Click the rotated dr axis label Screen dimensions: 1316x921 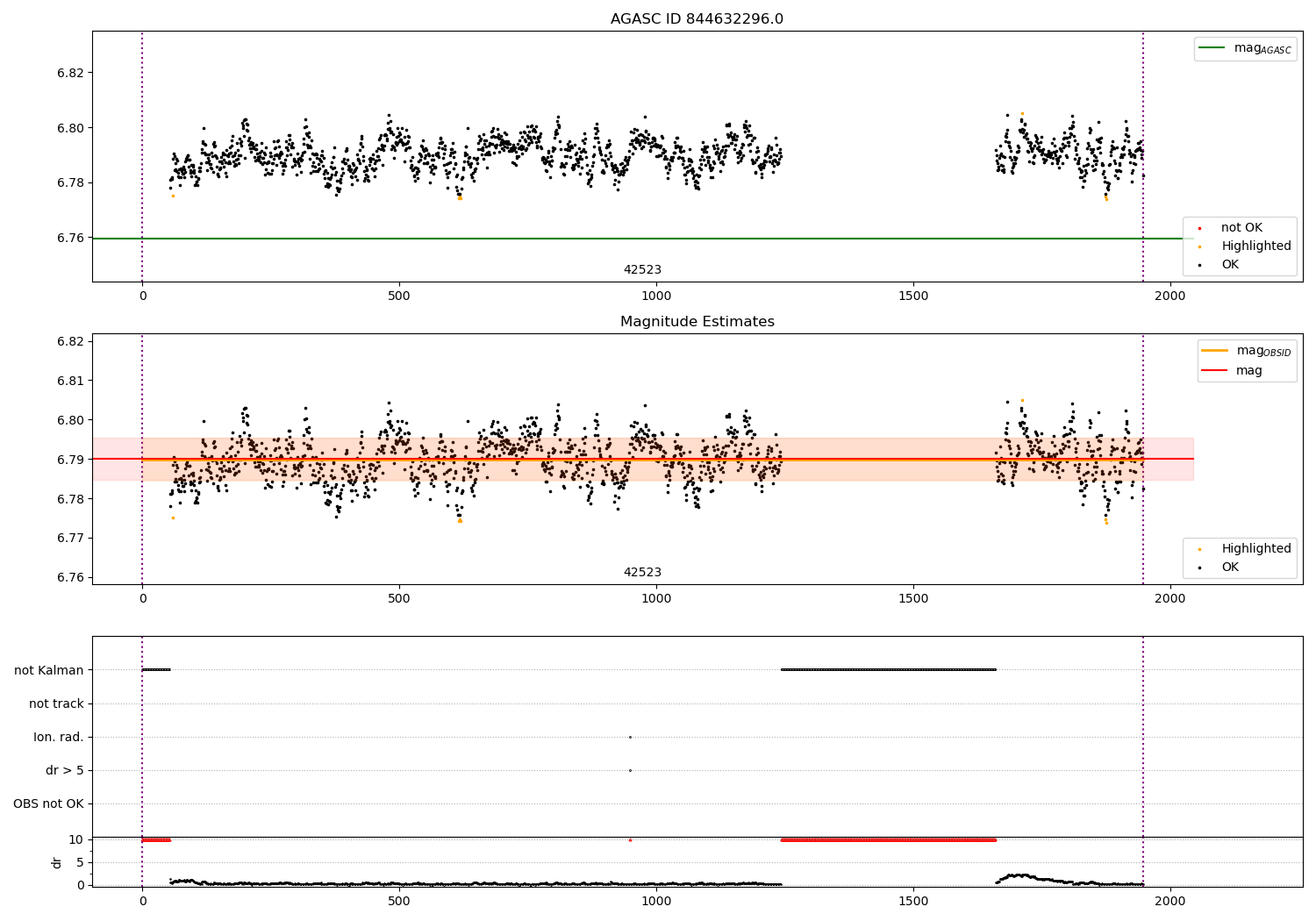point(57,862)
